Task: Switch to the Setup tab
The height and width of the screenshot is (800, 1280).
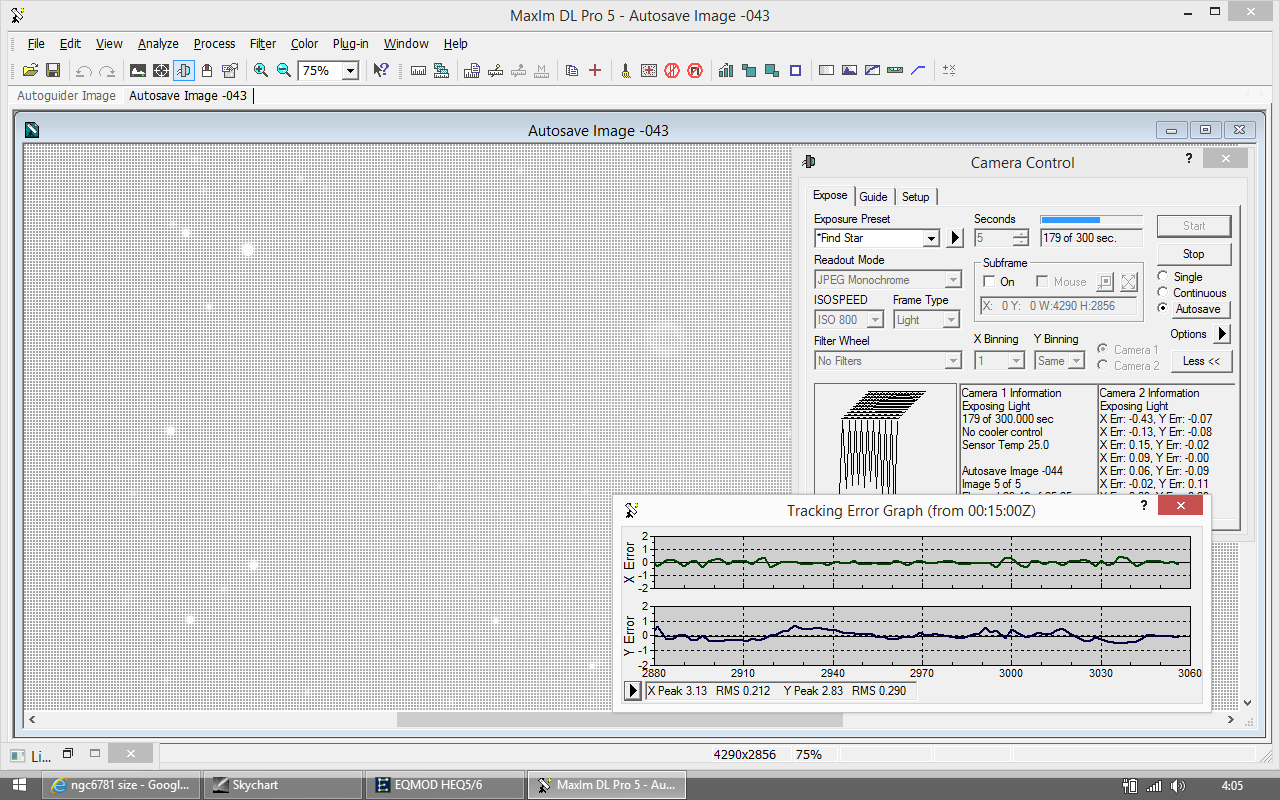Action: (915, 197)
